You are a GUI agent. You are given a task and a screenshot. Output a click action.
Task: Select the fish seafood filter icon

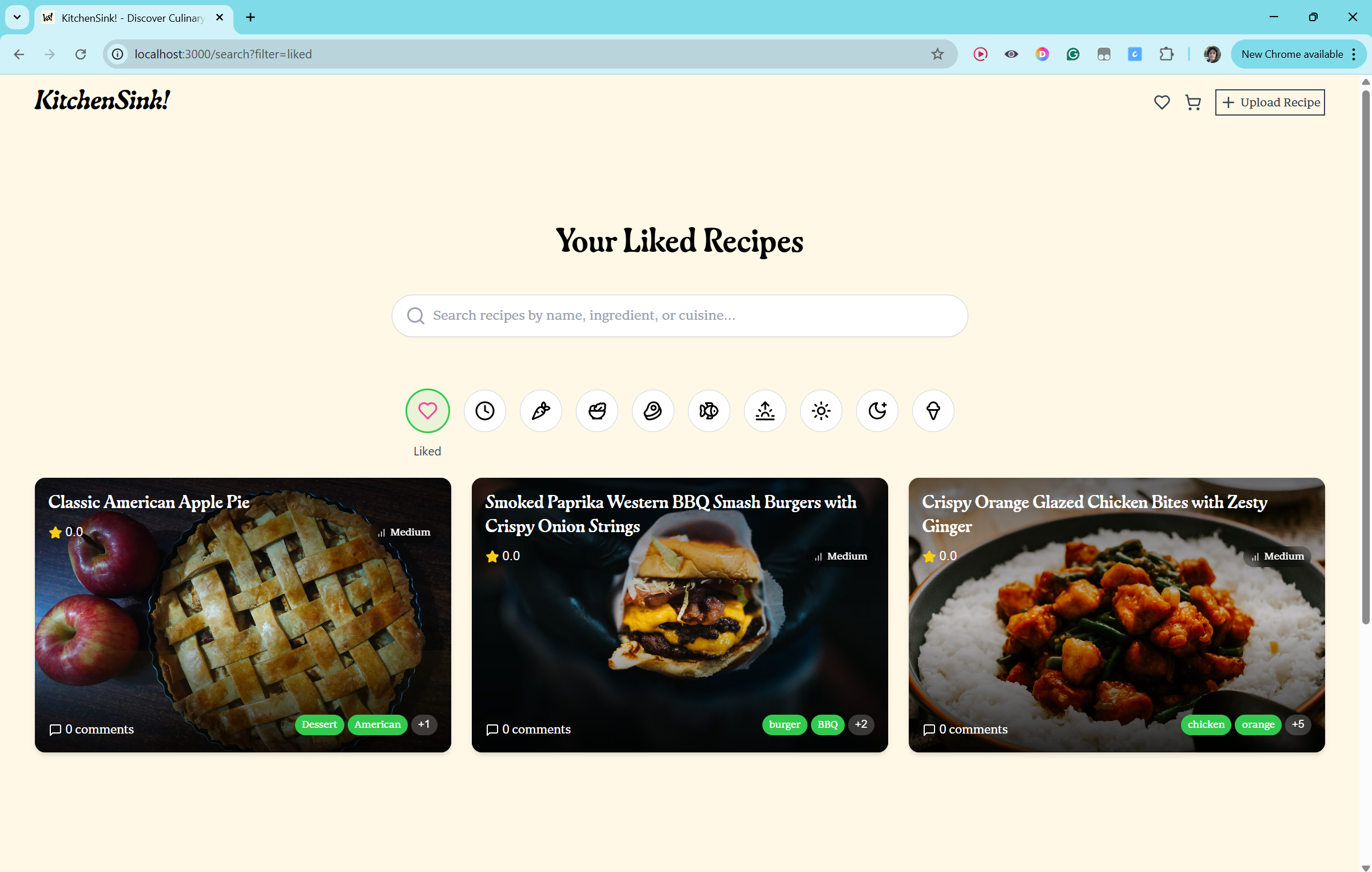point(709,410)
